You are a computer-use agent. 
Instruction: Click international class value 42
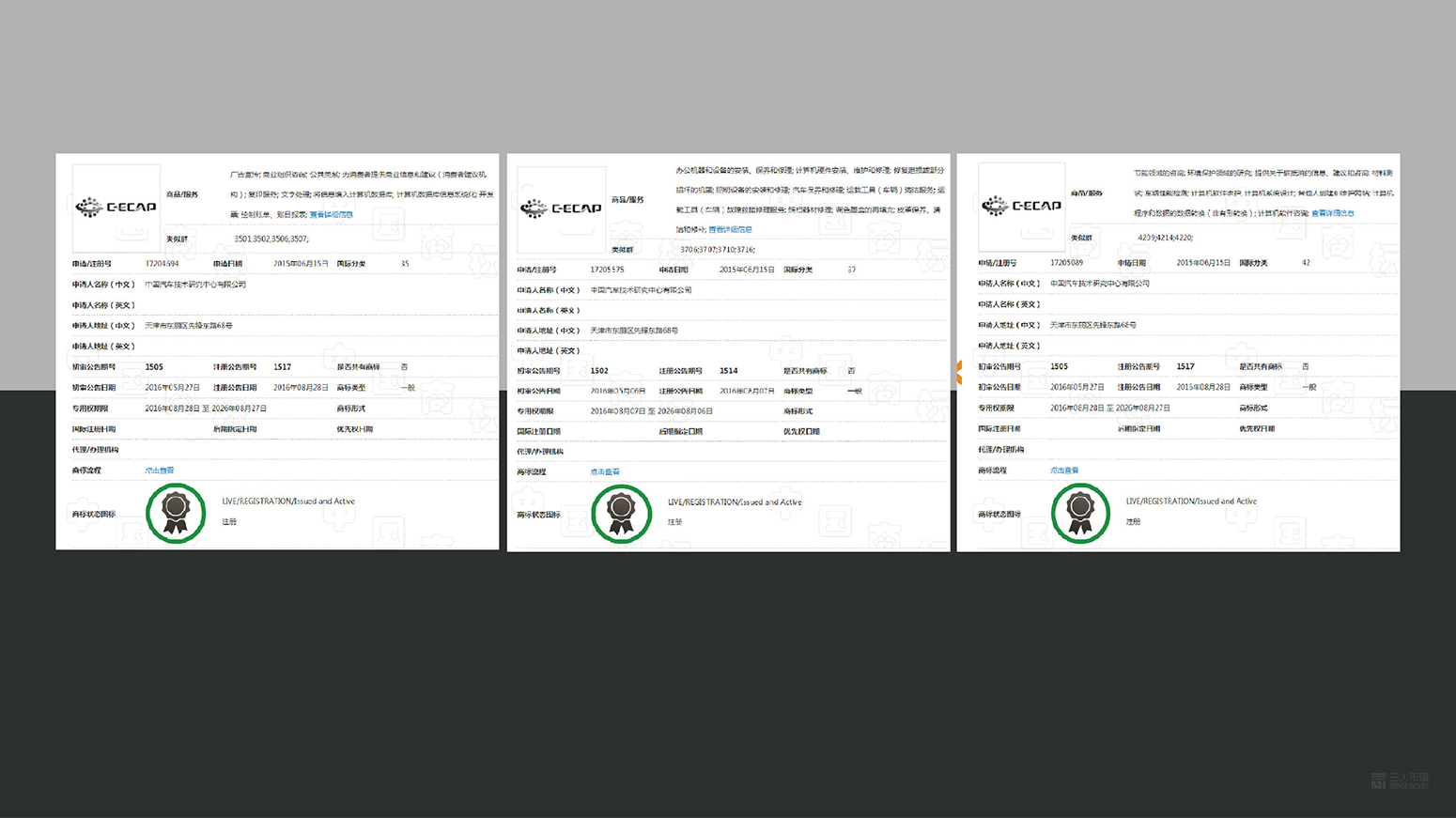pos(1306,263)
